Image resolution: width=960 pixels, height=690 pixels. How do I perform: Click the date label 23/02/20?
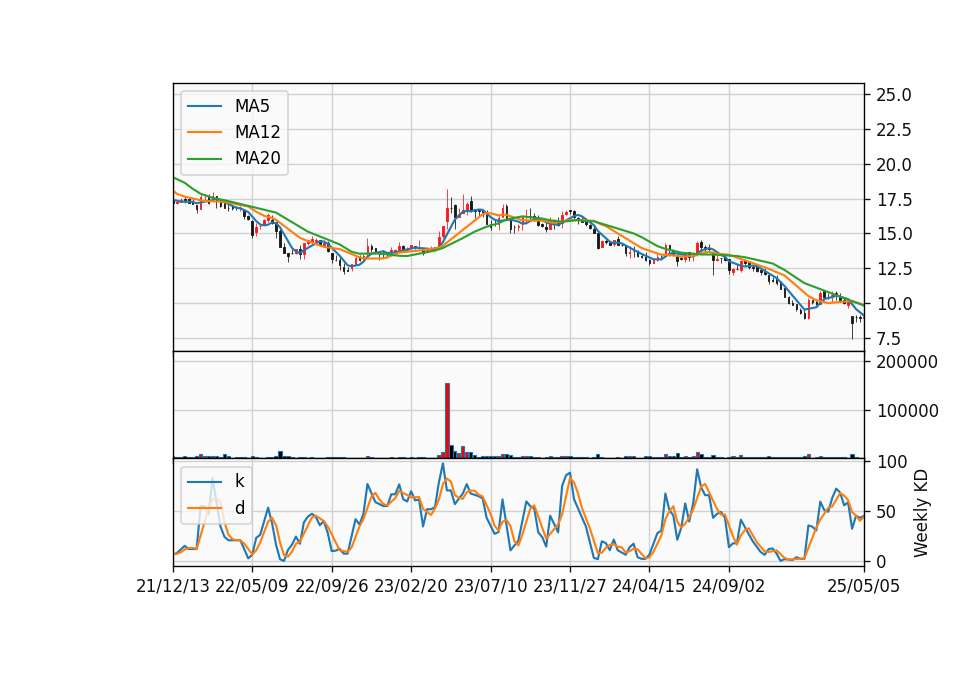click(411, 586)
